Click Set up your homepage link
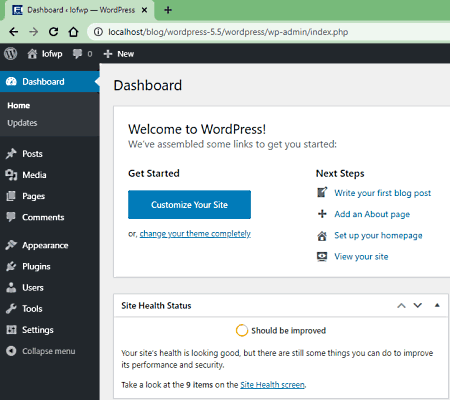The image size is (450, 400). [378, 235]
